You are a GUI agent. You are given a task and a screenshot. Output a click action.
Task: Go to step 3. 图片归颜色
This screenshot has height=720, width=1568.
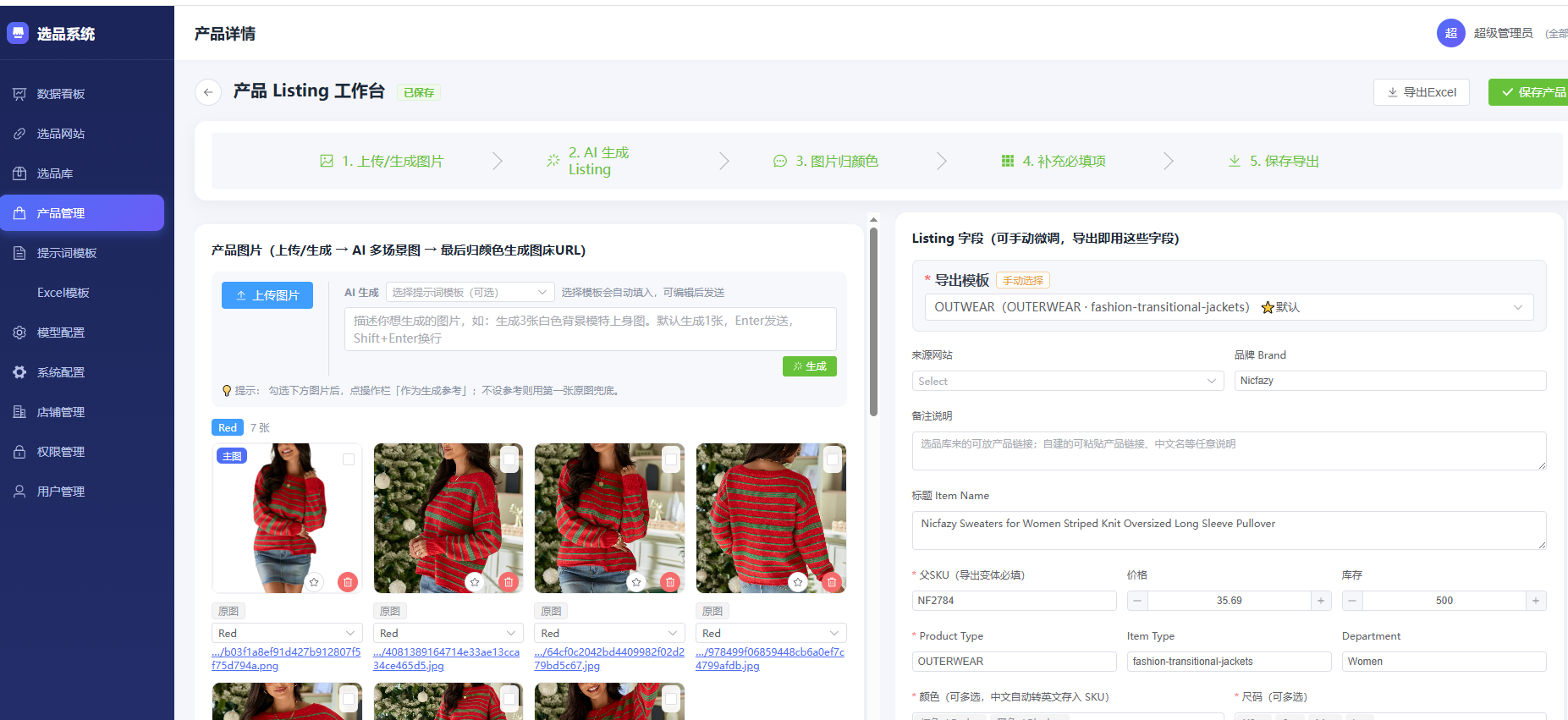pos(826,161)
